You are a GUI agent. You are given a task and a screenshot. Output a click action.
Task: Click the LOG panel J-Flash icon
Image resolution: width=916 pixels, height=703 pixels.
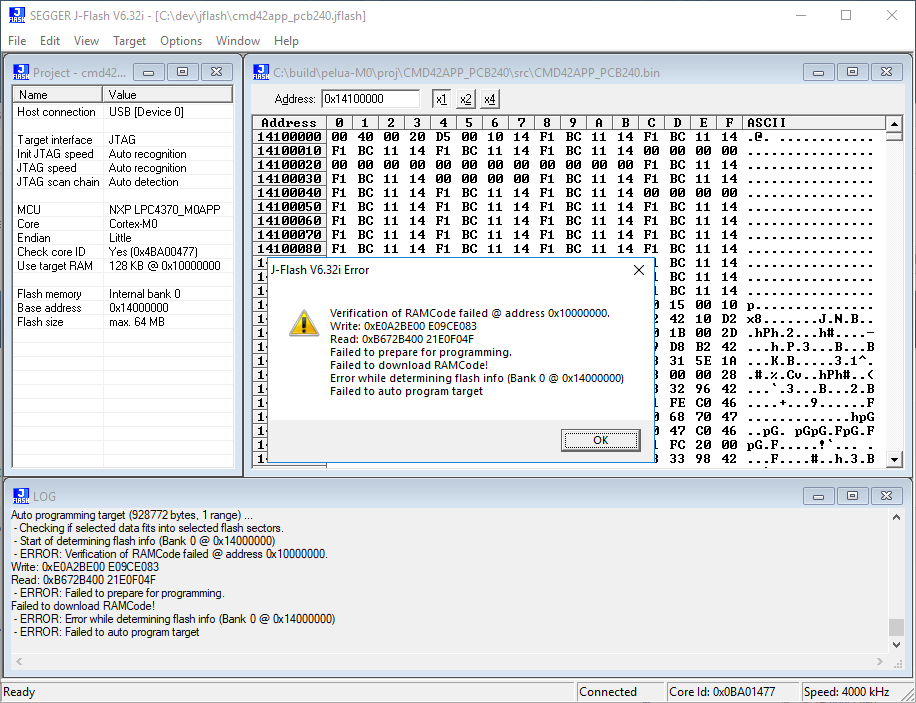[x=21, y=496]
